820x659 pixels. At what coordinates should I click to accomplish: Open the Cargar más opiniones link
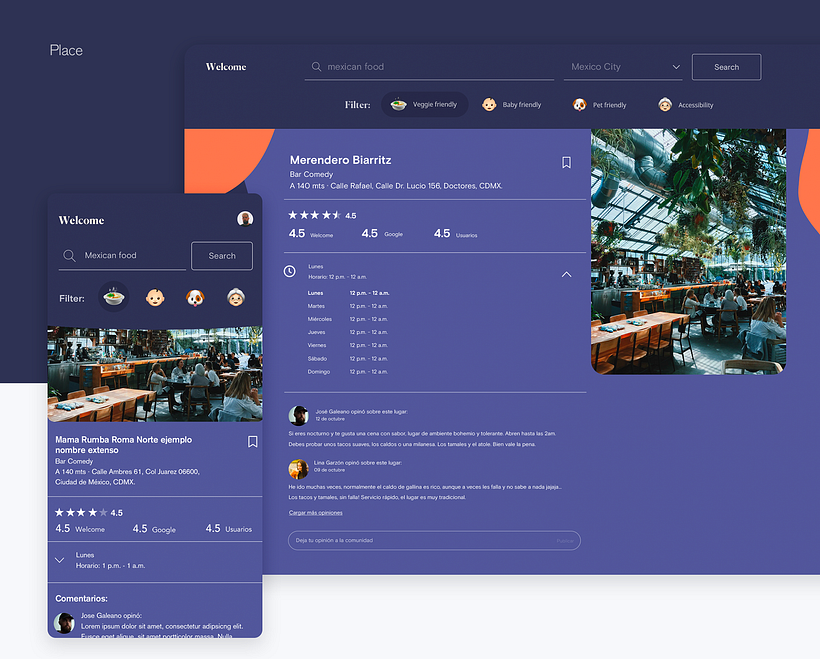pos(315,513)
